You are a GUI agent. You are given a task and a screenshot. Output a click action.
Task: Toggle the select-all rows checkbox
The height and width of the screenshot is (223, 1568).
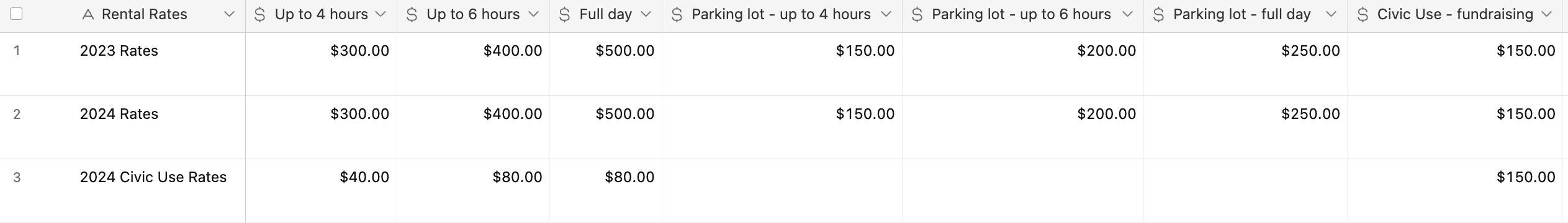[x=17, y=14]
